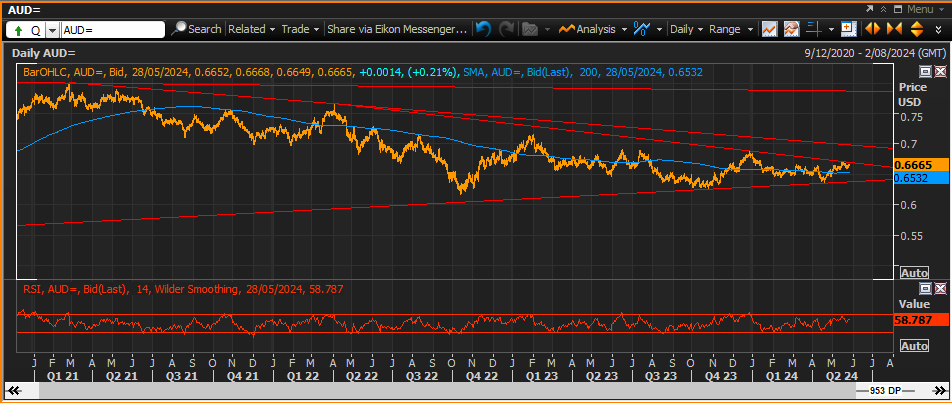Click the +0.0014 (+0.21%) change value

pos(407,72)
